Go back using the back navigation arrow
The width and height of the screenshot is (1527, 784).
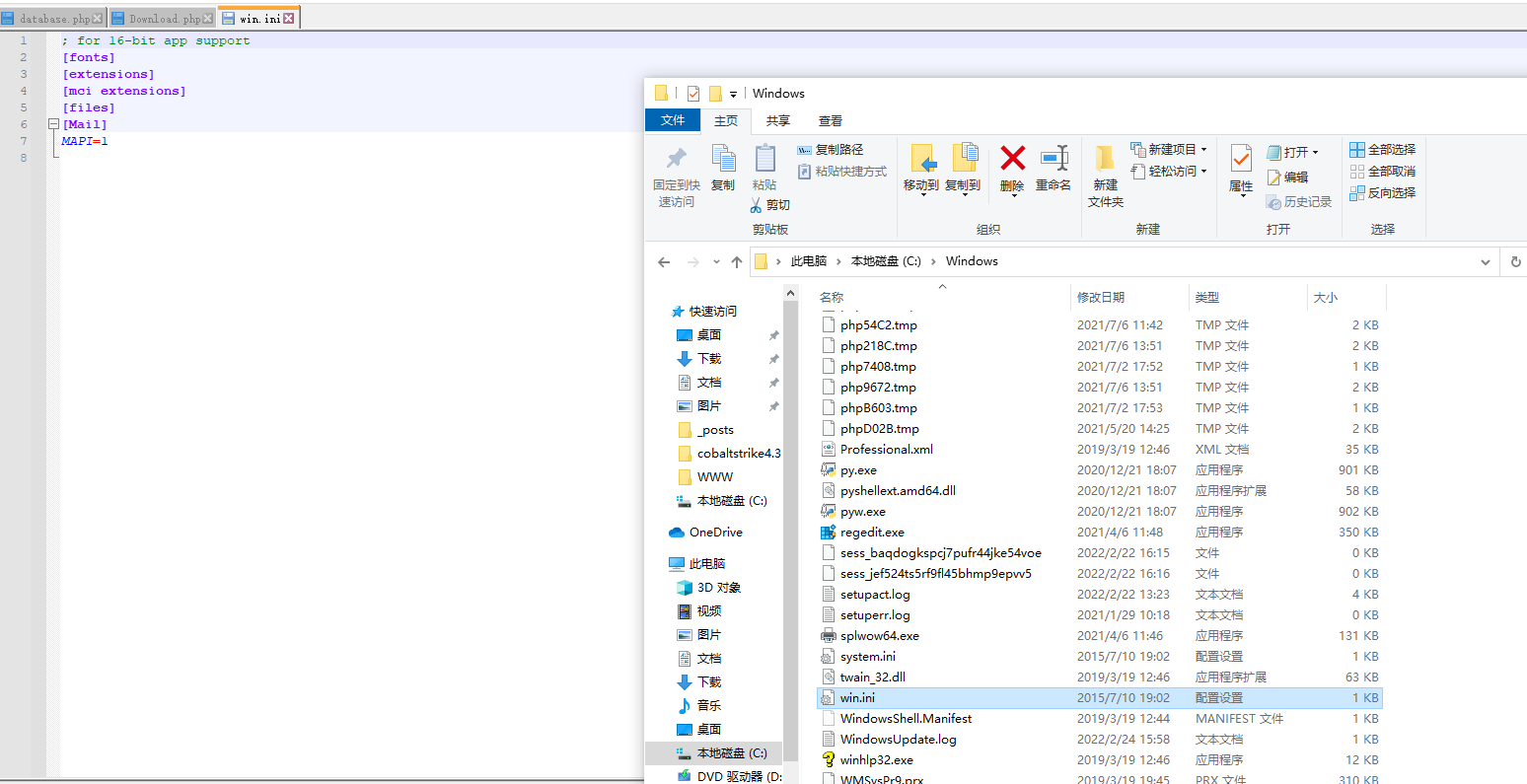(x=664, y=261)
